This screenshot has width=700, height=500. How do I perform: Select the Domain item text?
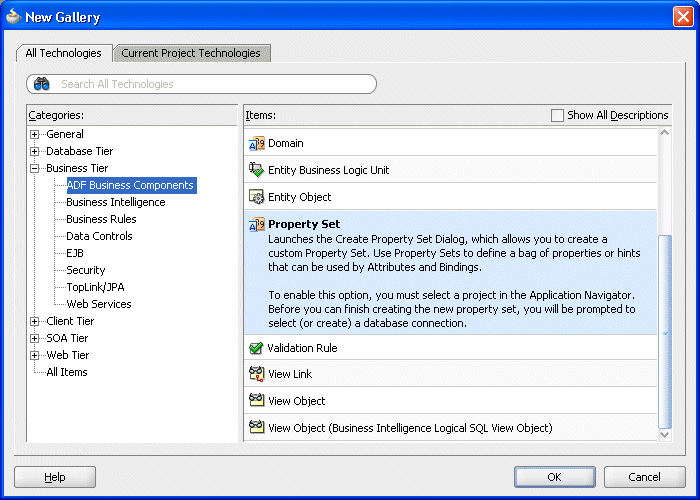click(x=286, y=143)
